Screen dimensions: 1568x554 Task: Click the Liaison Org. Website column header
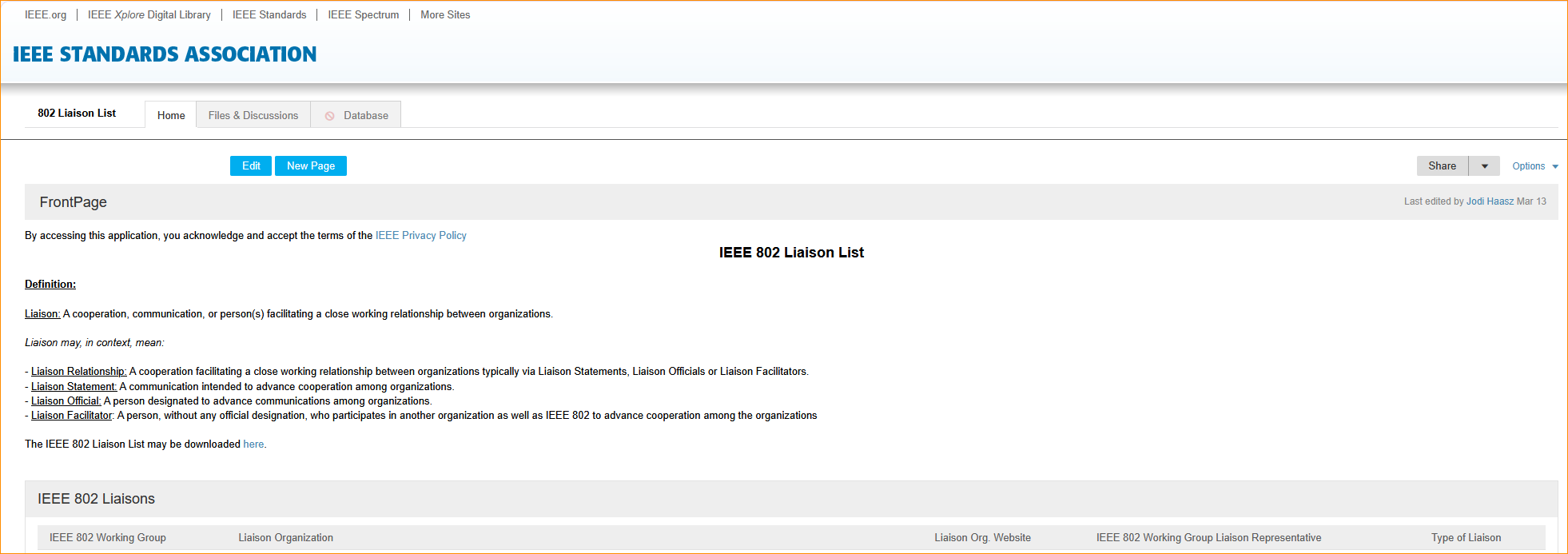tap(983, 538)
